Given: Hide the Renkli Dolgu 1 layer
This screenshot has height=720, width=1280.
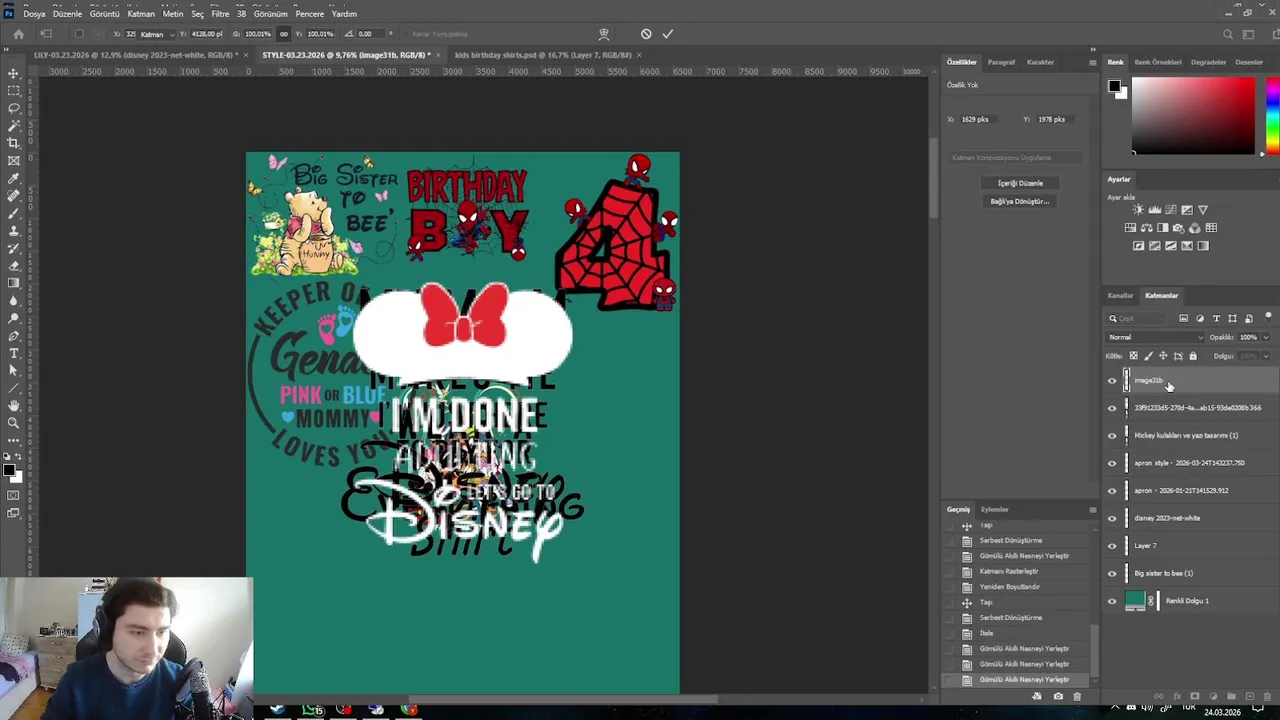Looking at the screenshot, I should pyautogui.click(x=1112, y=601).
